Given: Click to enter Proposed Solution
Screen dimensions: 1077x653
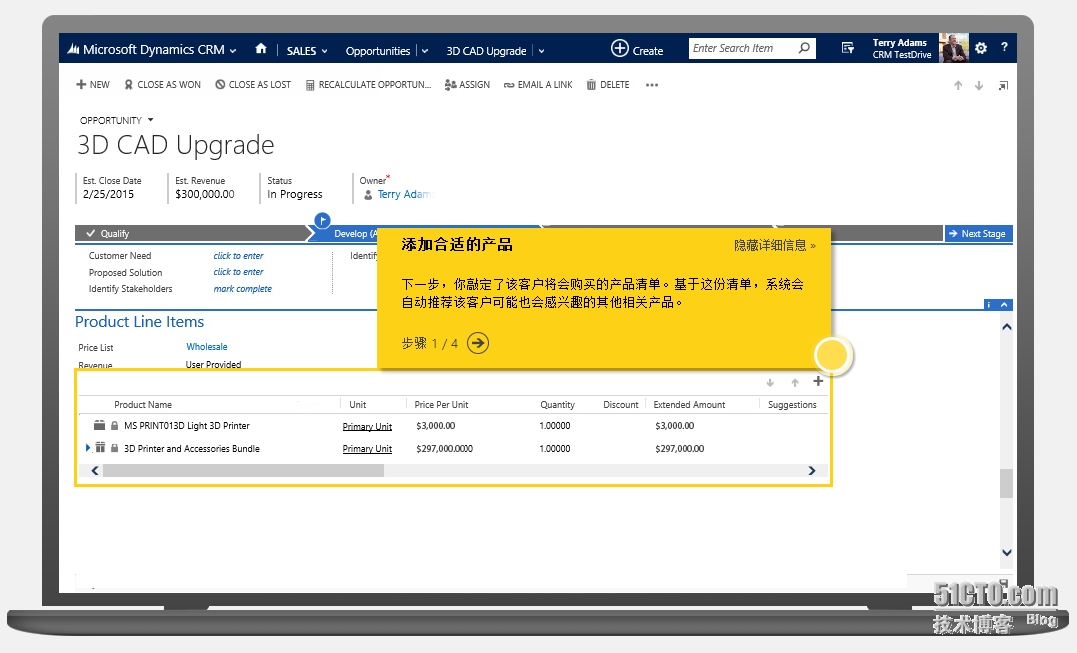Looking at the screenshot, I should (x=238, y=272).
